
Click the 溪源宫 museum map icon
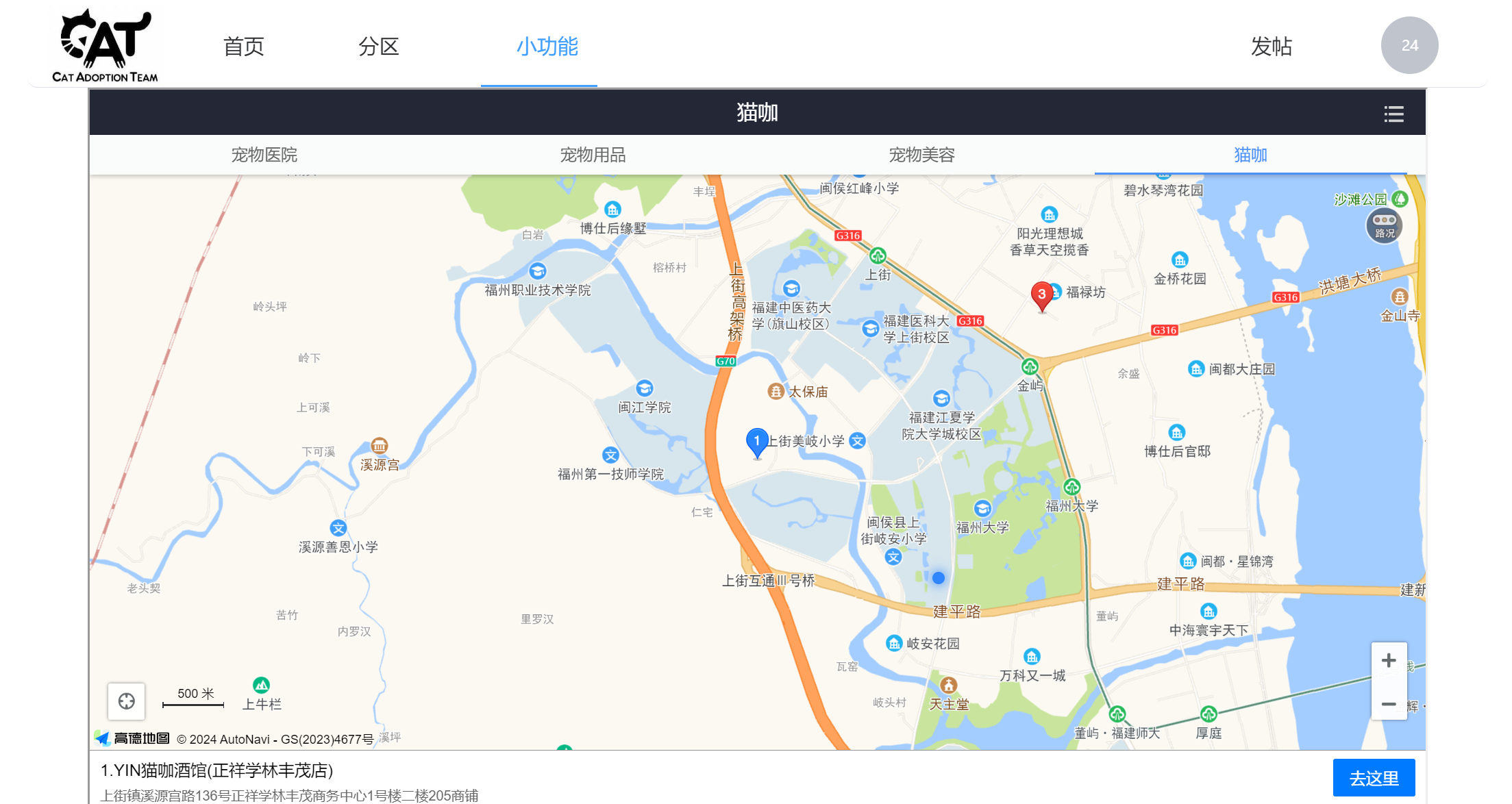point(379,446)
